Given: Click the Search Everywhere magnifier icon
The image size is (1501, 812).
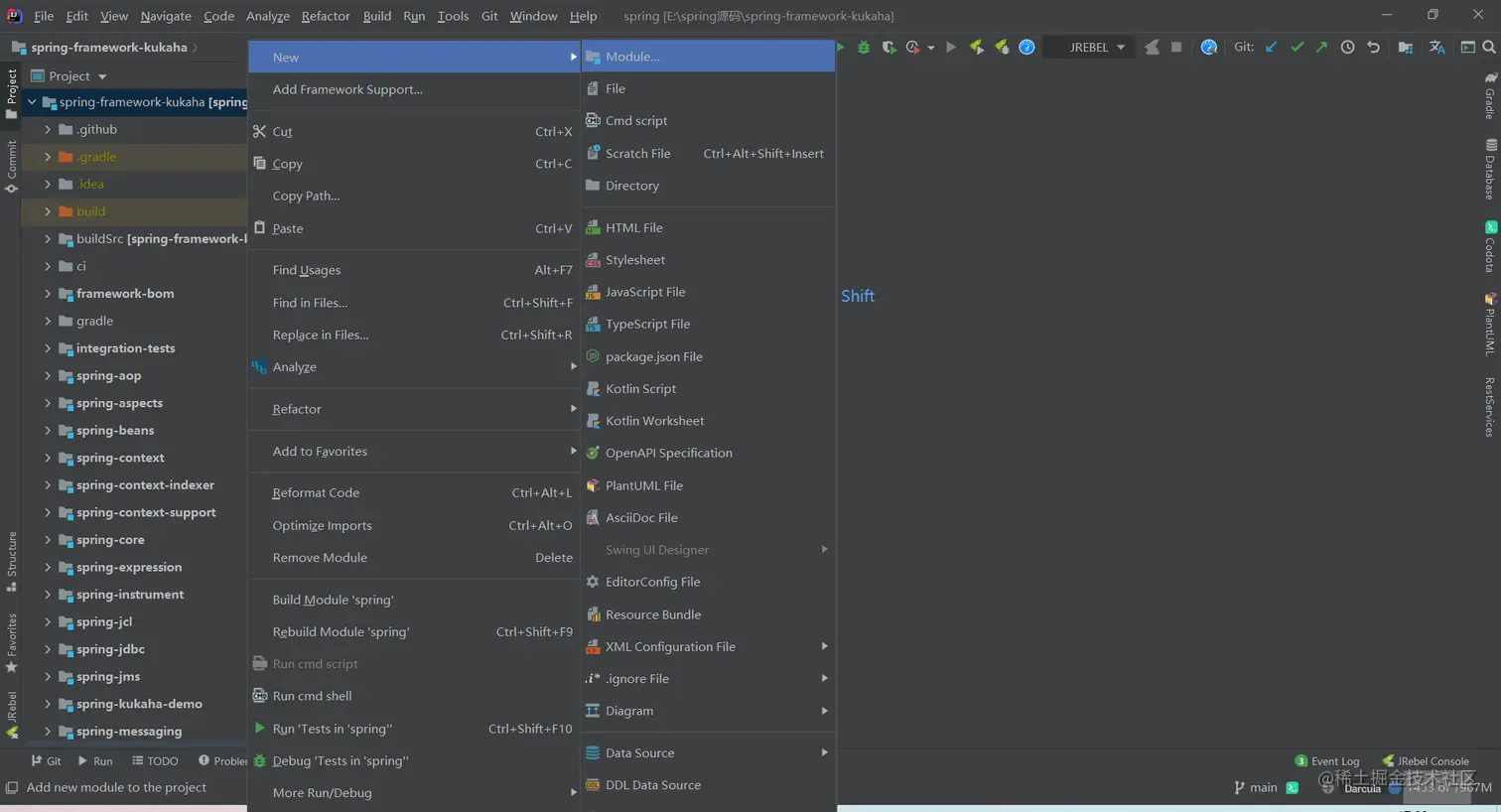Looking at the screenshot, I should point(1489,48).
